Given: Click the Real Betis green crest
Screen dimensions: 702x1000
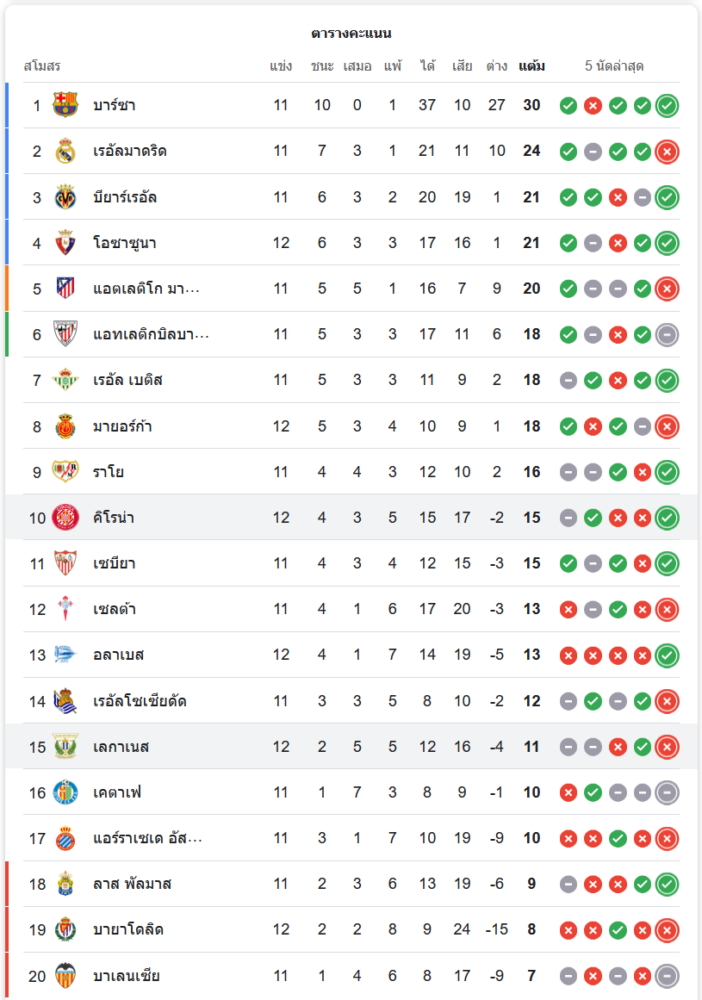Looking at the screenshot, I should [x=66, y=380].
